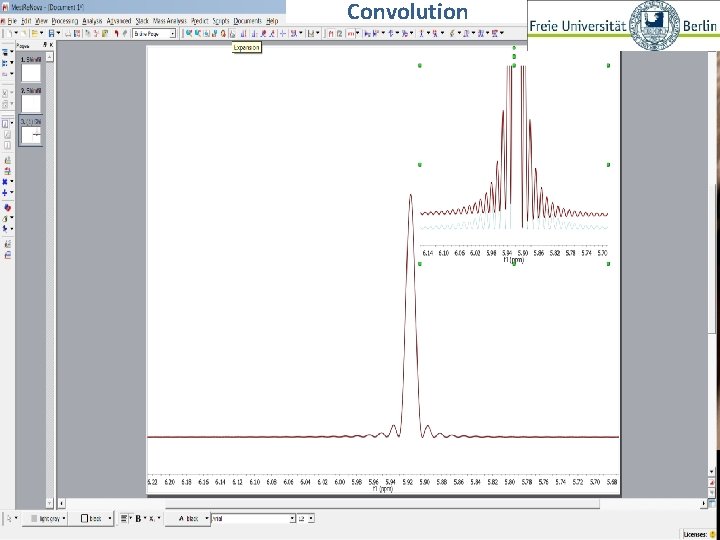Open the View menu
The width and height of the screenshot is (720, 540).
[41, 21]
